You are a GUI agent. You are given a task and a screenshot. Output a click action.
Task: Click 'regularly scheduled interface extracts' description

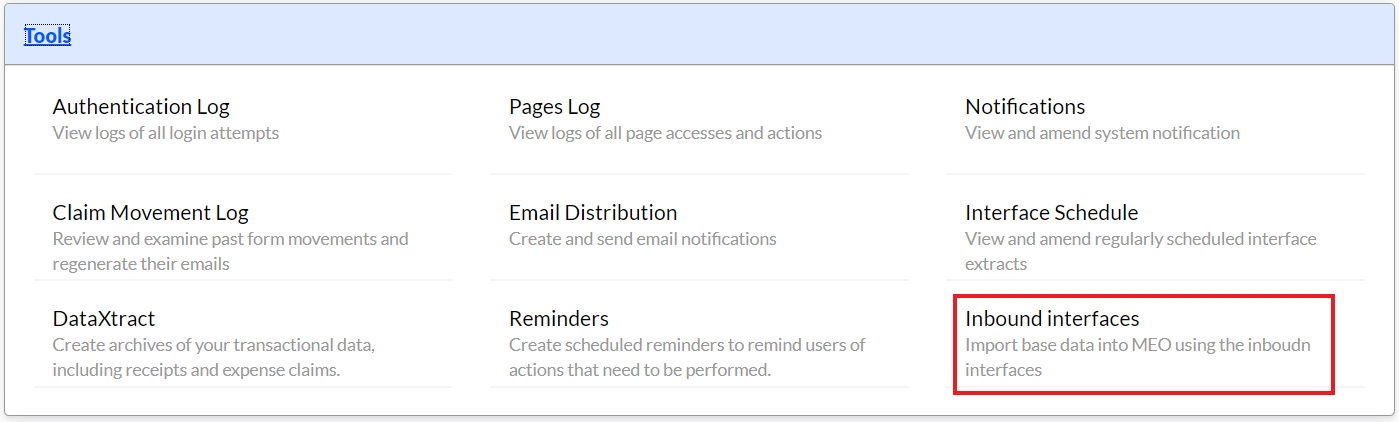1141,251
